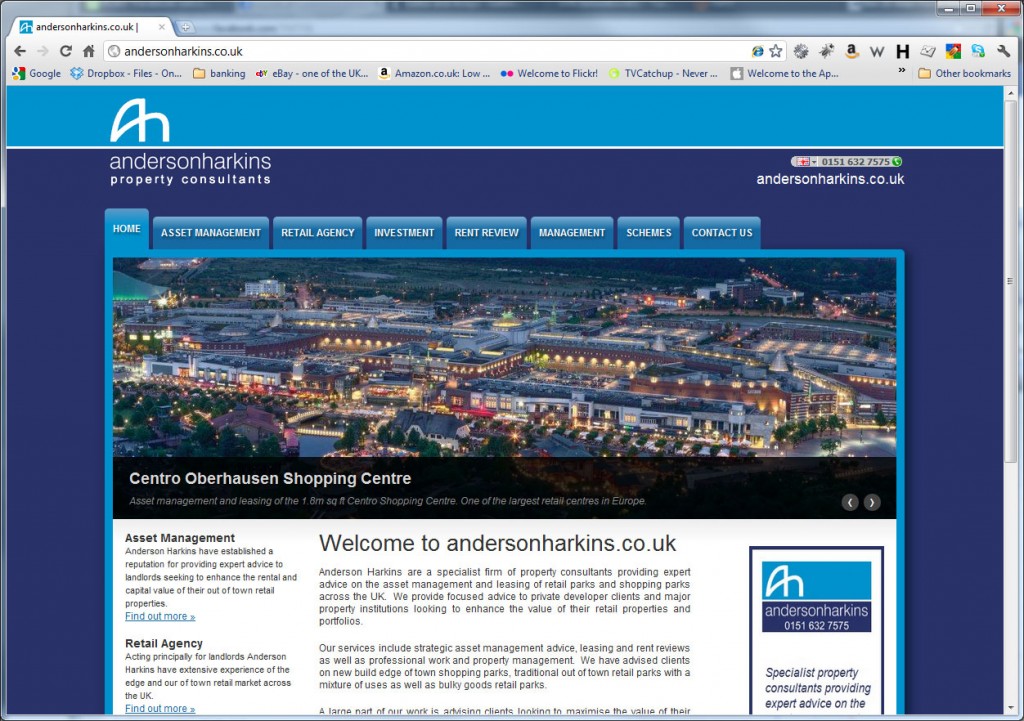Image resolution: width=1024 pixels, height=721 pixels.
Task: Open the CONTACT US tab
Action: pyautogui.click(x=722, y=232)
